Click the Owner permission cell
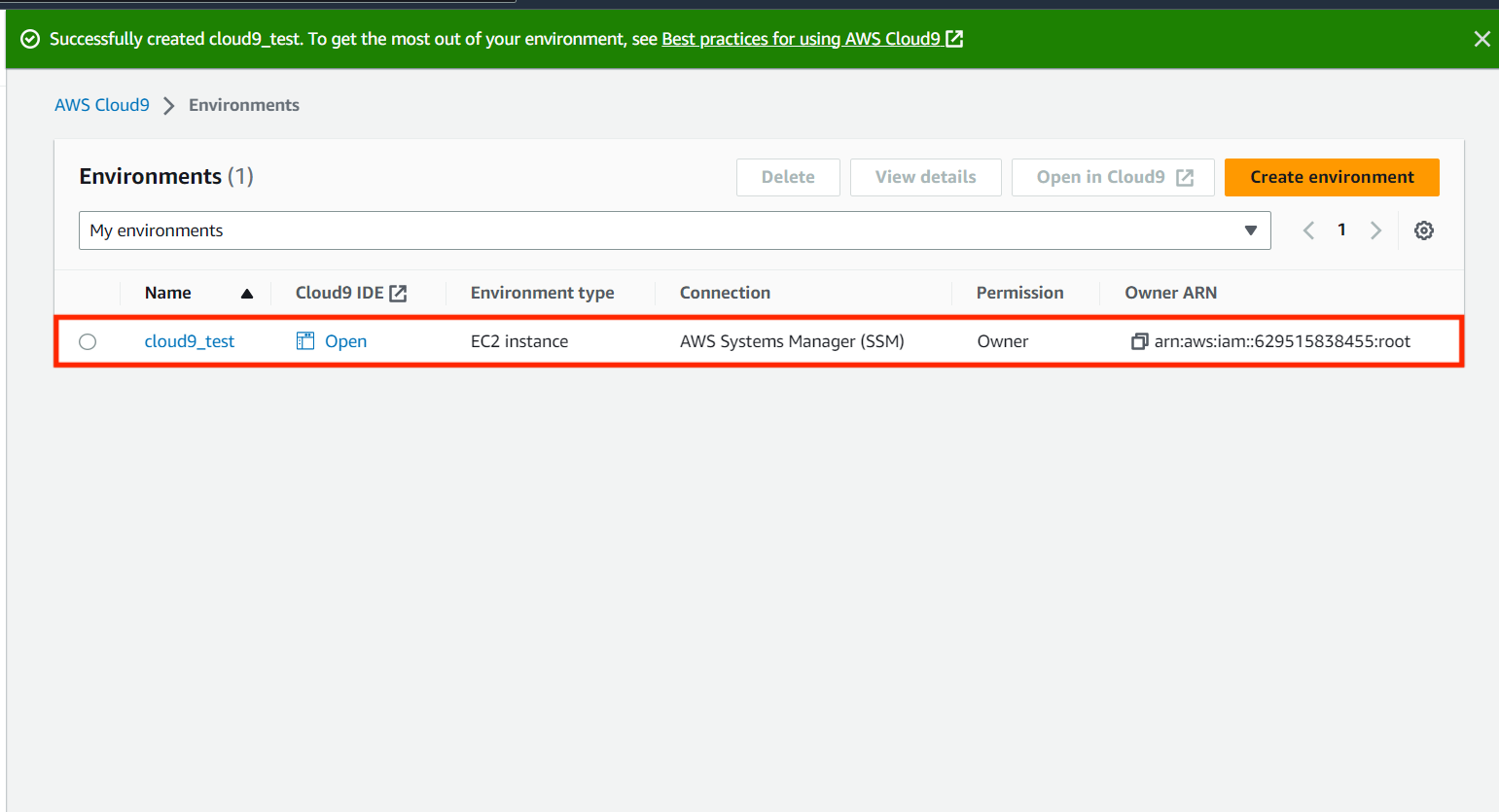 point(1003,341)
